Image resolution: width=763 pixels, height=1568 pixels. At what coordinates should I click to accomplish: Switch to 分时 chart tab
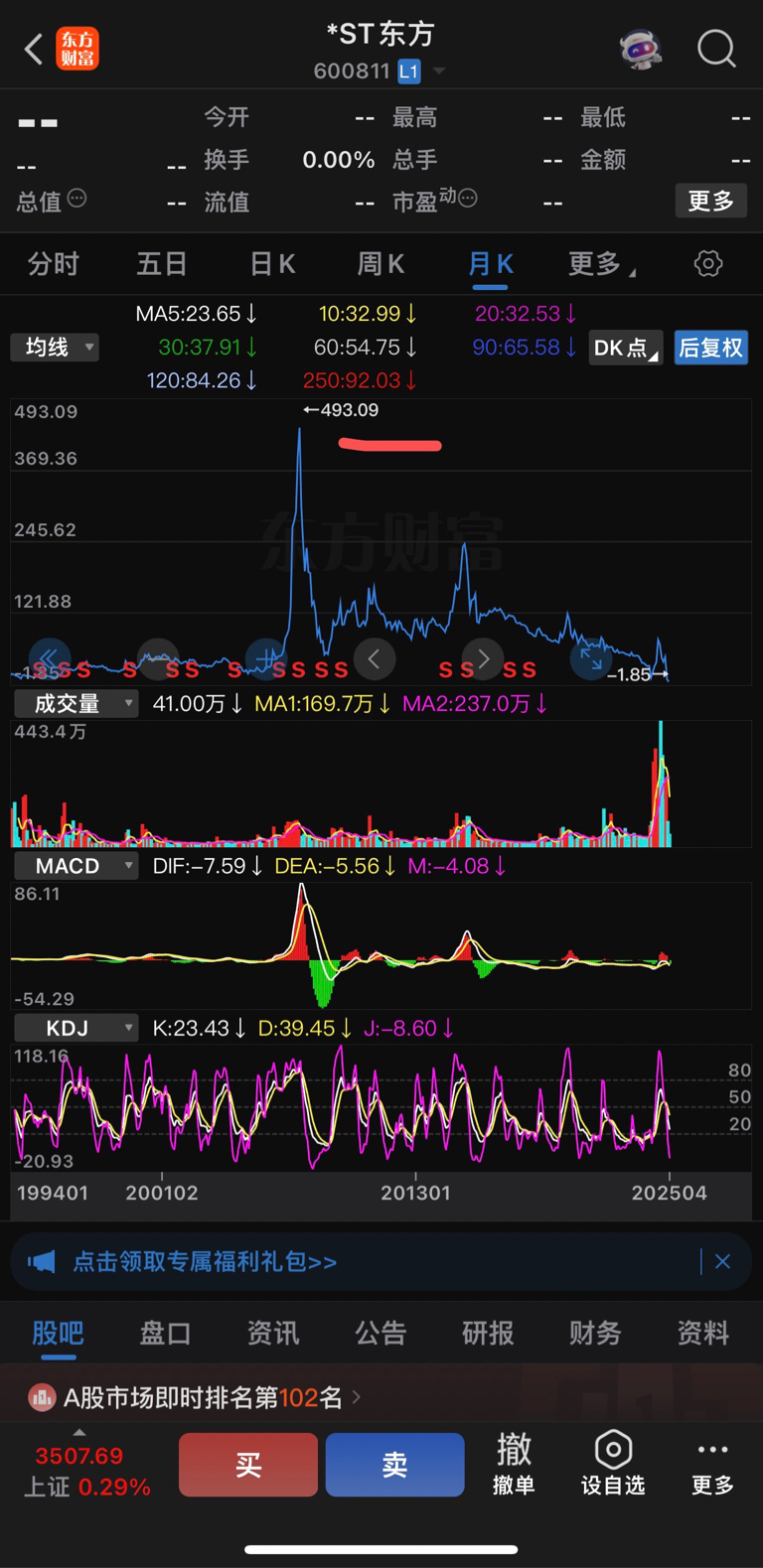click(x=54, y=263)
